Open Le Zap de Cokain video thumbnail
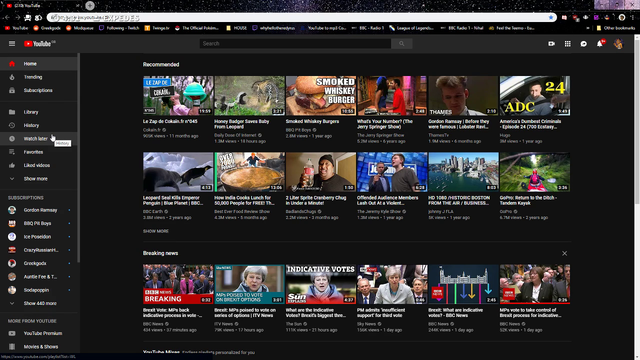The height and width of the screenshot is (360, 640). (x=178, y=96)
